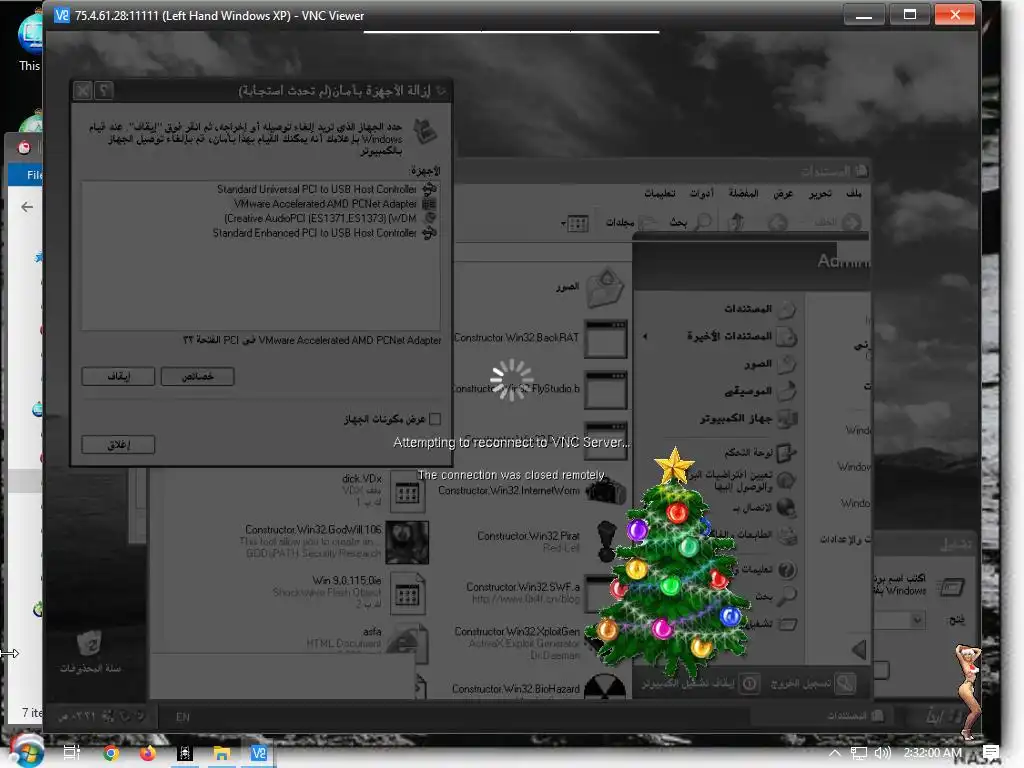Click the إغلاق (Close) button in the dialog

(x=118, y=444)
